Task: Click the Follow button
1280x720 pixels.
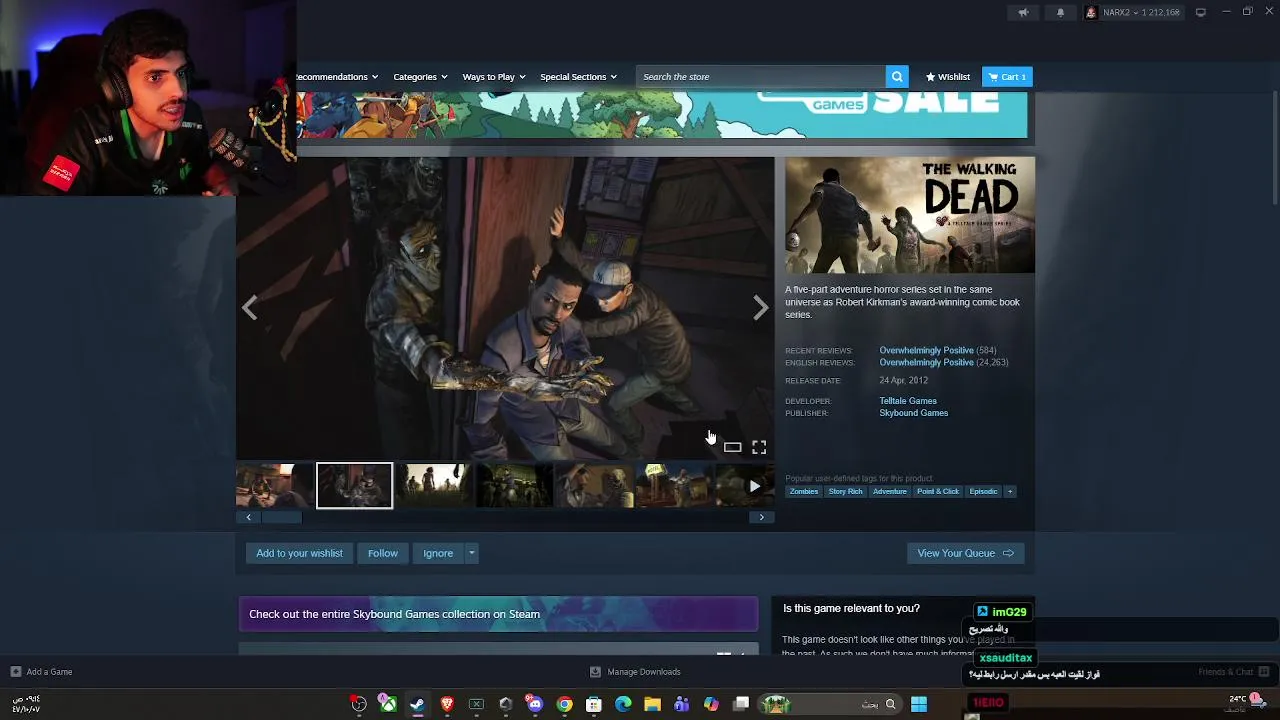Action: coord(382,553)
